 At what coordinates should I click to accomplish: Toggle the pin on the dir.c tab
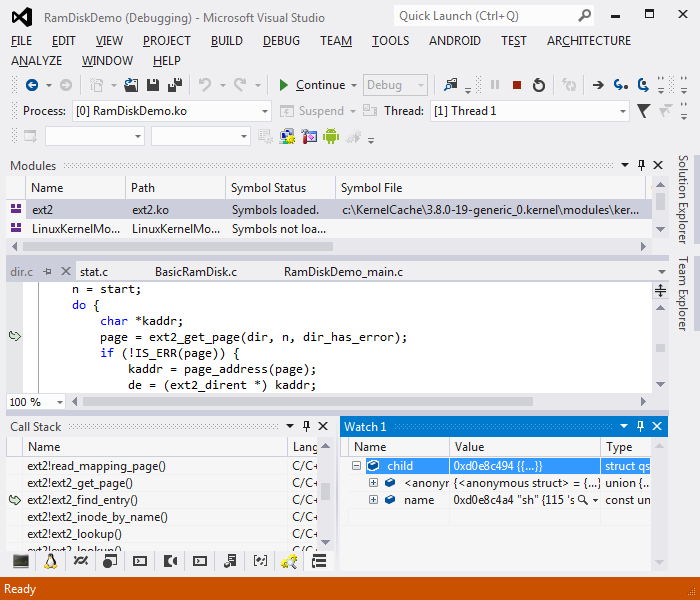pyautogui.click(x=47, y=271)
